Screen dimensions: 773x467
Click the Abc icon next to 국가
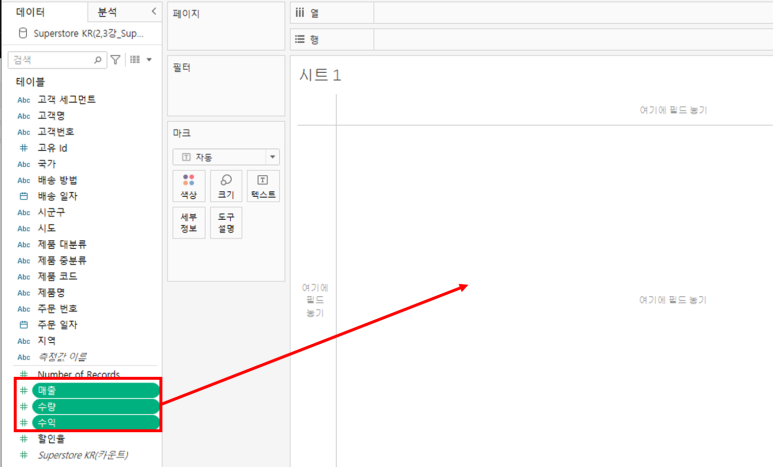[24, 164]
